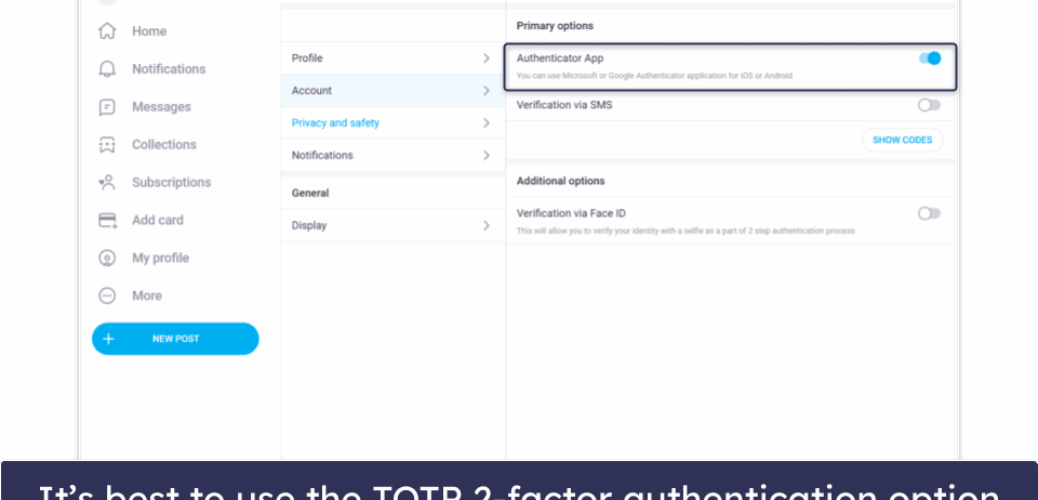1038x500 pixels.
Task: Click the Home house icon
Action: pos(107,31)
